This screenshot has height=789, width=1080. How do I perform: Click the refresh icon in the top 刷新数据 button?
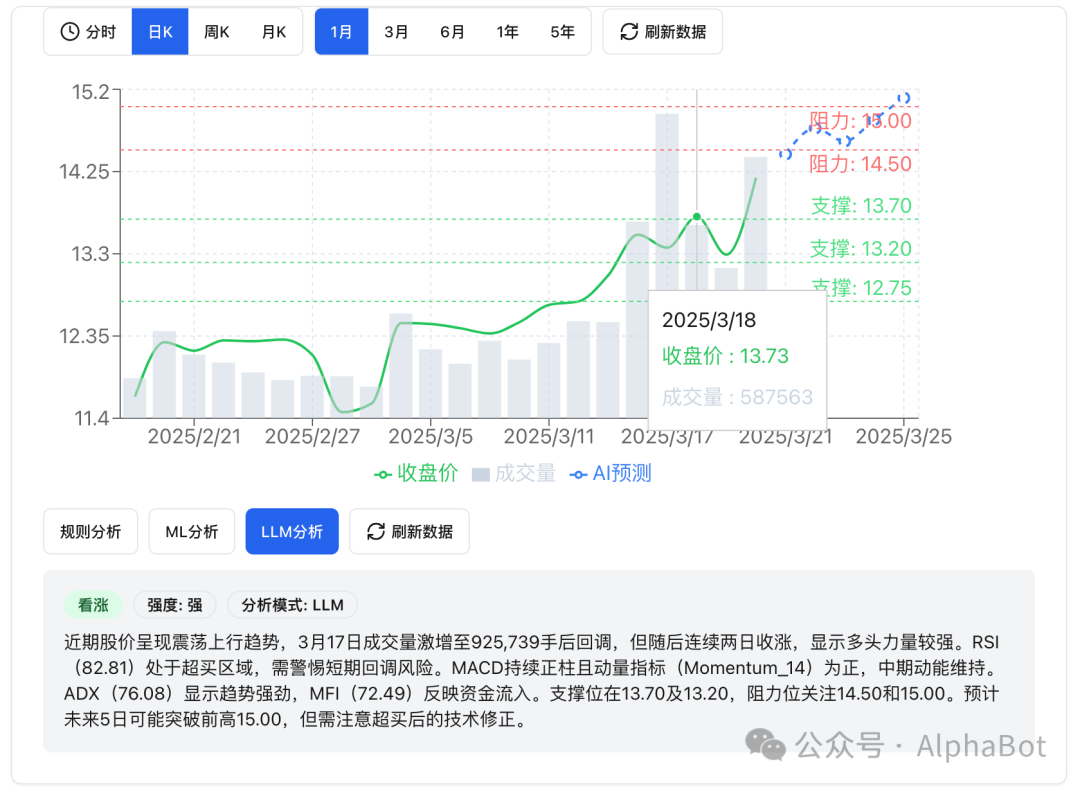click(628, 31)
